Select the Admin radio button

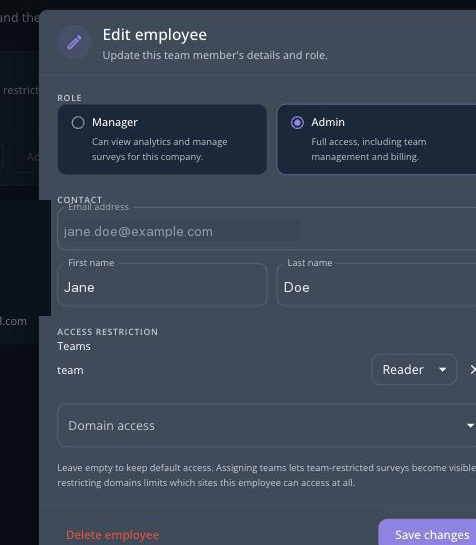[297, 122]
